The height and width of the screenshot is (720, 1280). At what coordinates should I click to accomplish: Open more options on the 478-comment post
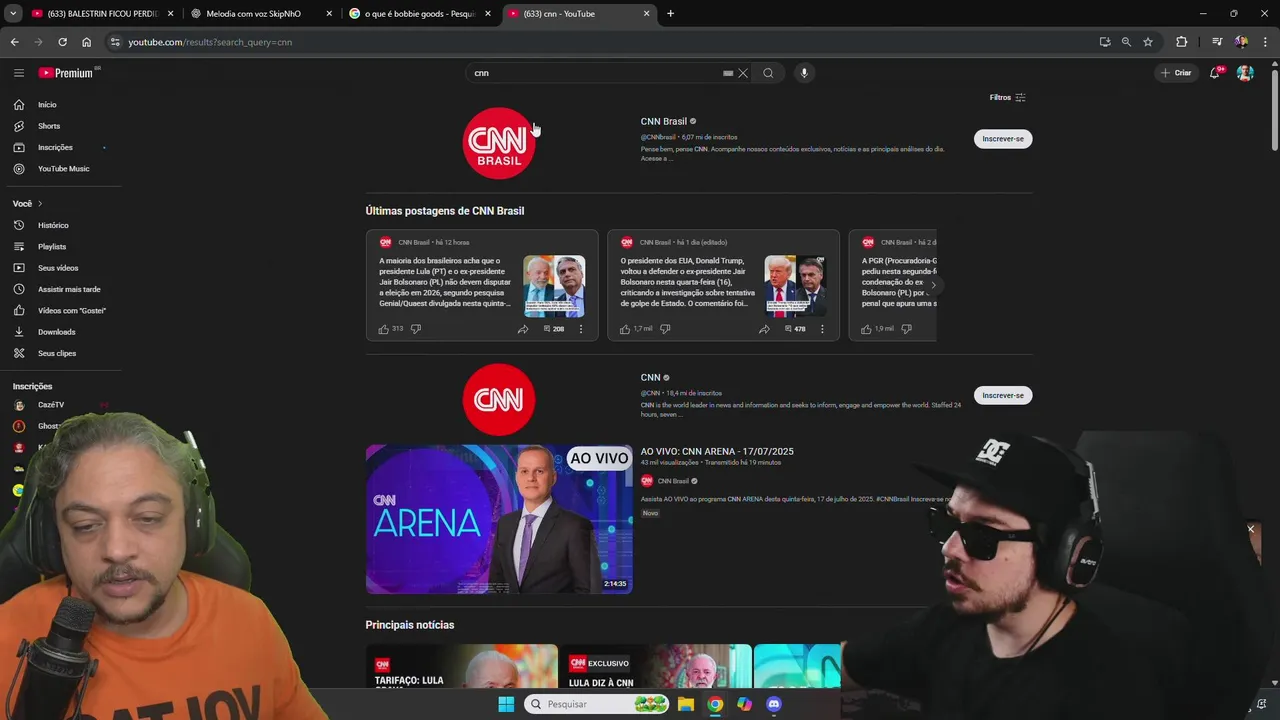[822, 329]
